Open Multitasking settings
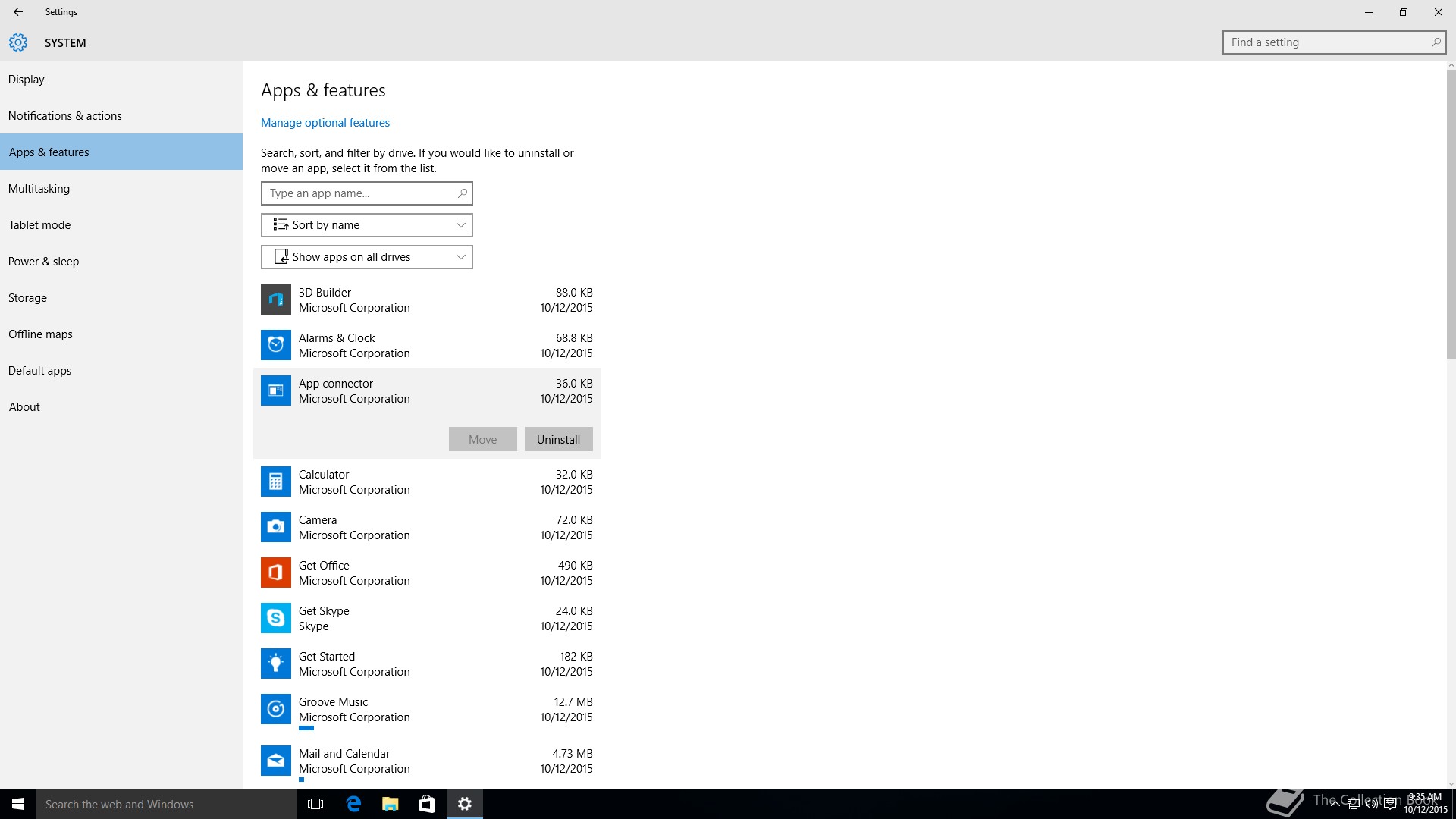This screenshot has height=819, width=1456. [x=121, y=188]
